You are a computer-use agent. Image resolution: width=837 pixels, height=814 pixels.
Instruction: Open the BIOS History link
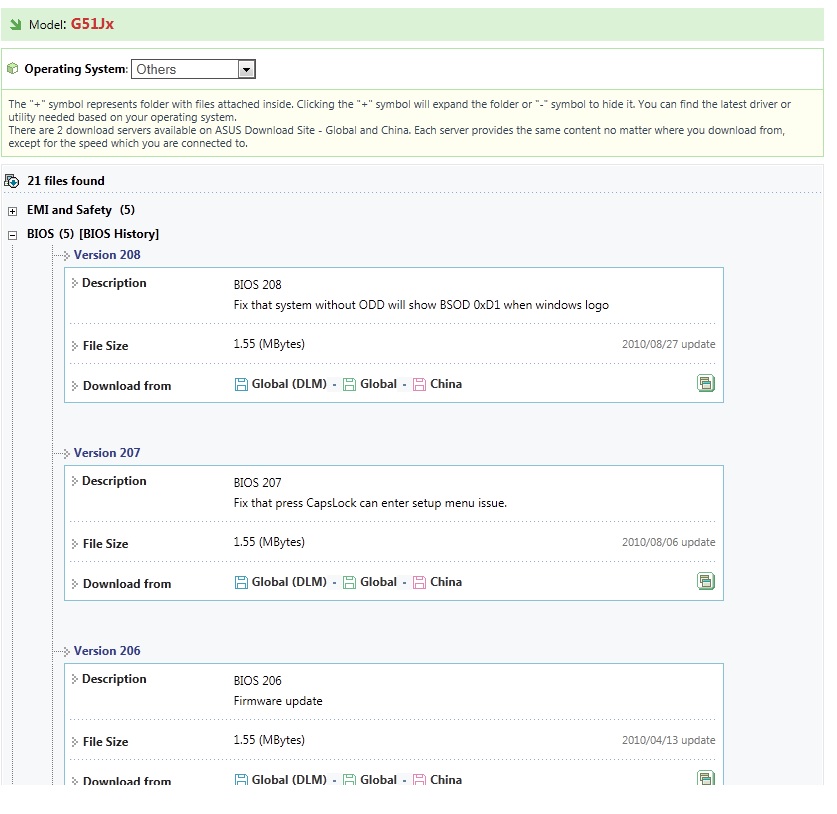pos(120,234)
